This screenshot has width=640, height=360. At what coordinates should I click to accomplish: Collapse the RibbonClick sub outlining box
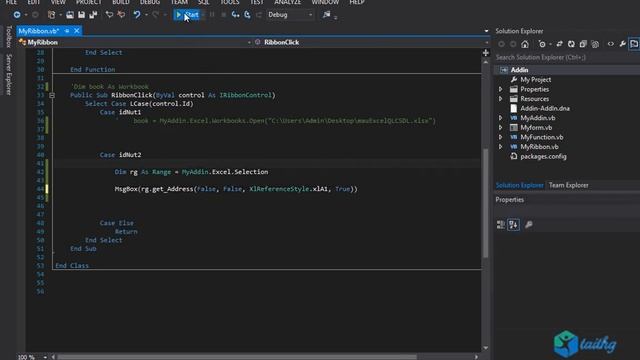52,95
